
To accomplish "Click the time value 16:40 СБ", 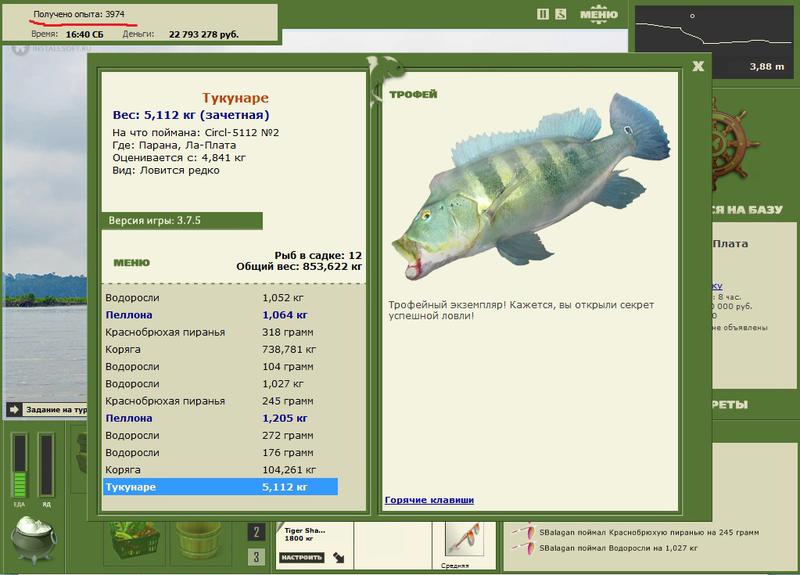I will pos(84,34).
